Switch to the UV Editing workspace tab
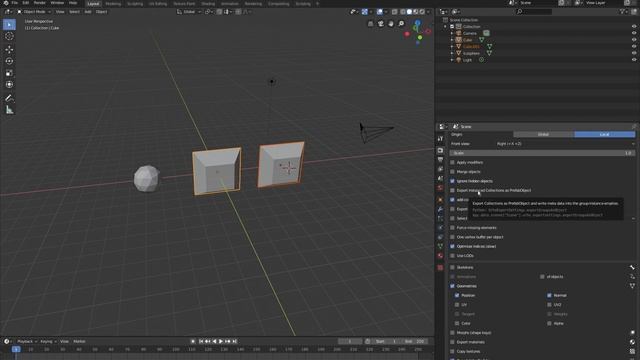640x360 pixels. (158, 4)
